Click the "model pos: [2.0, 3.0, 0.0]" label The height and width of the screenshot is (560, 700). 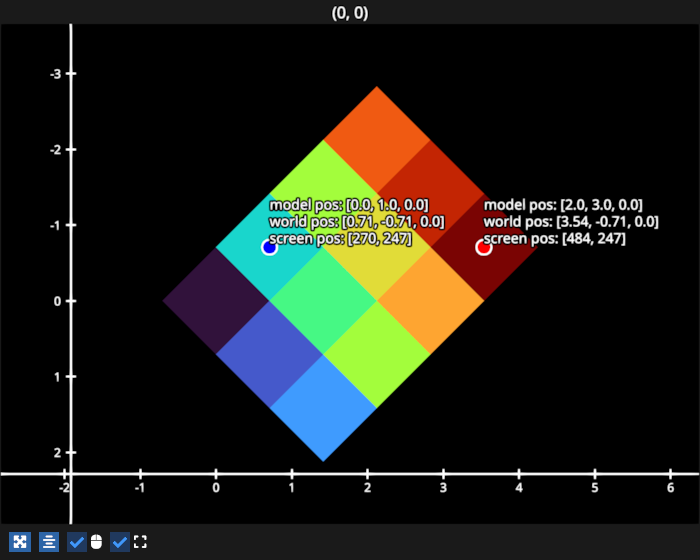pos(563,204)
